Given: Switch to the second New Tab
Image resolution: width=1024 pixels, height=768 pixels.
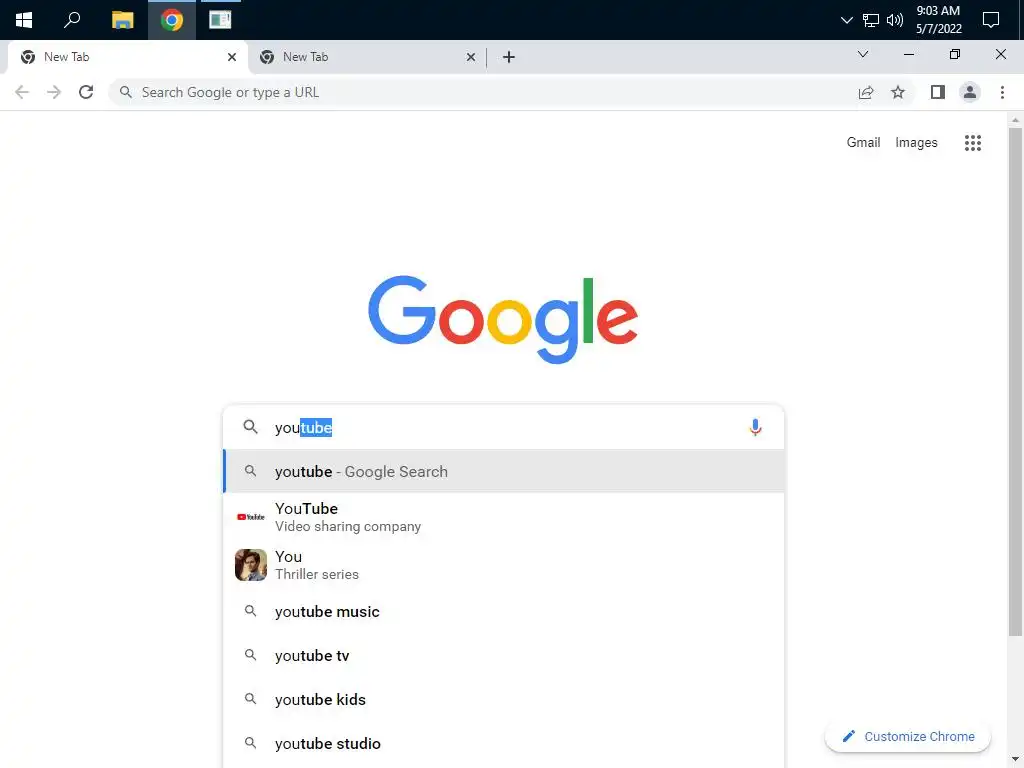Looking at the screenshot, I should (x=366, y=57).
